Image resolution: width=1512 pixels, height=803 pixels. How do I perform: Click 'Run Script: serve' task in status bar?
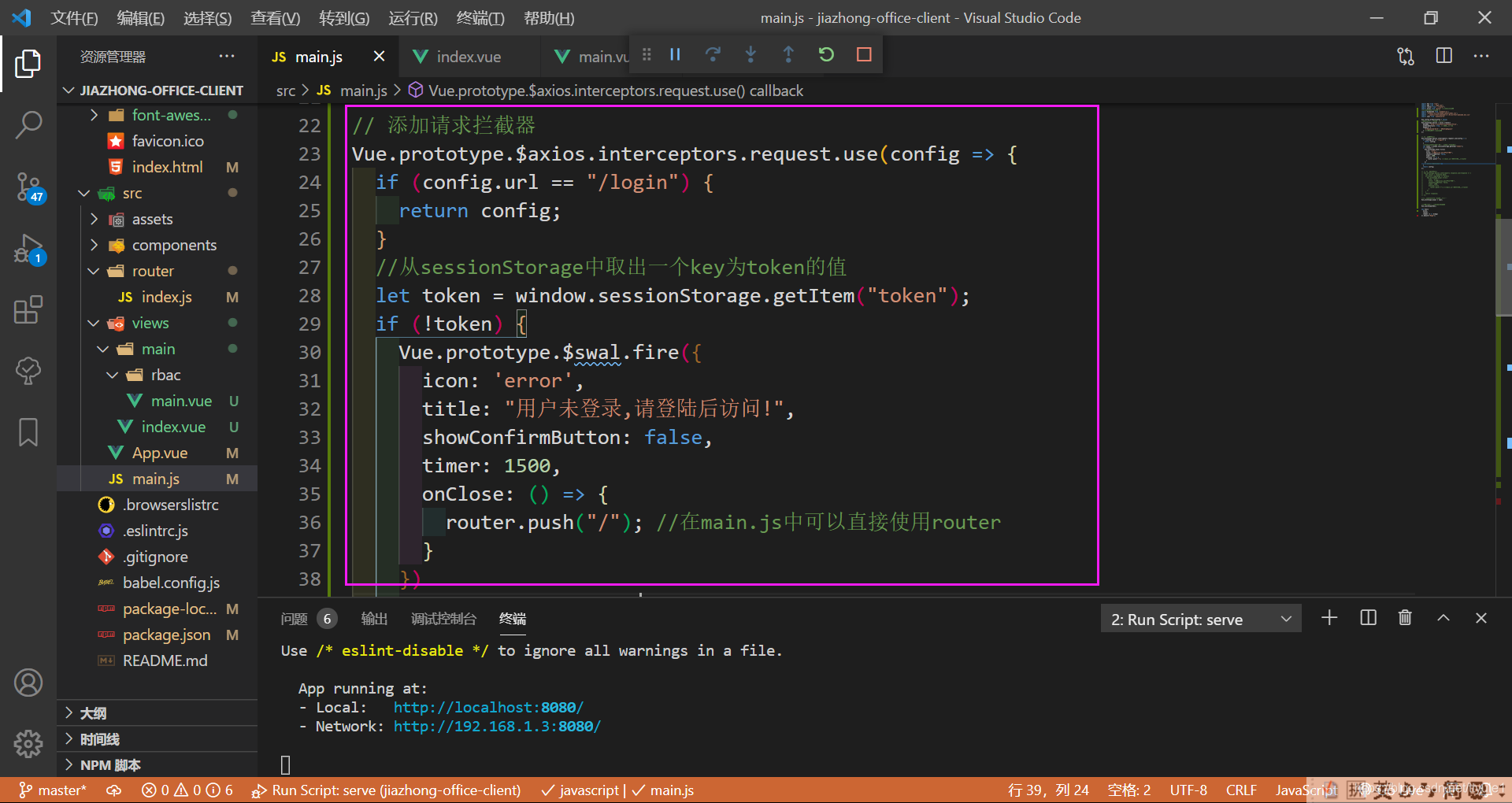tap(386, 790)
